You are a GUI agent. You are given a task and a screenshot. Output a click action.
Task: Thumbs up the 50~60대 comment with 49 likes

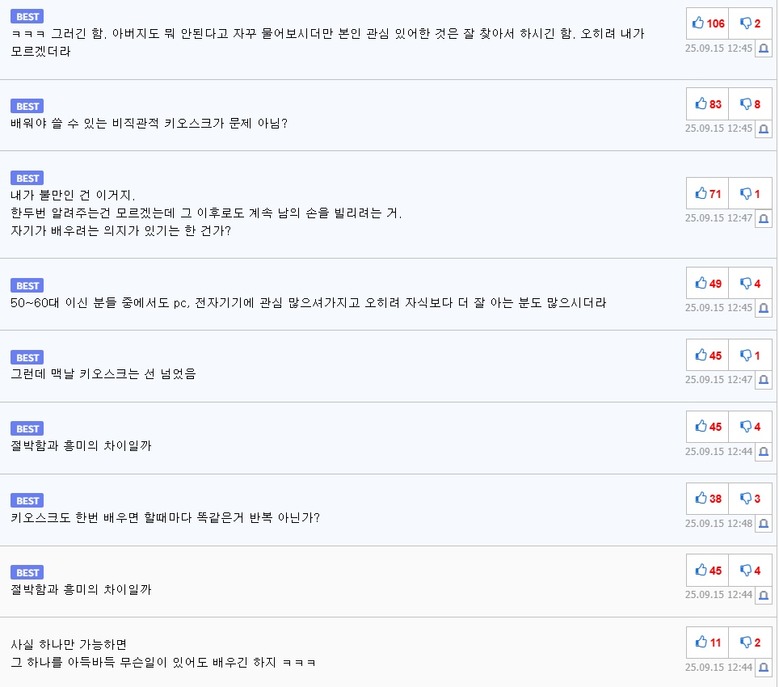(x=707, y=284)
